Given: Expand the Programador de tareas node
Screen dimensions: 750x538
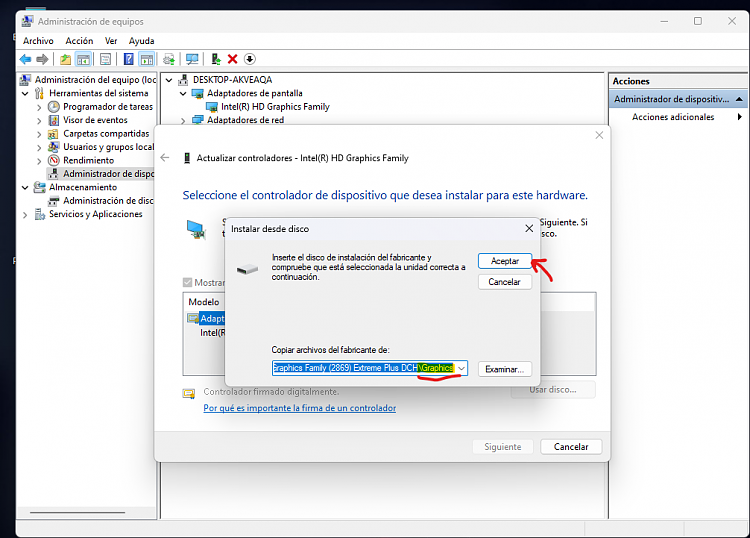Looking at the screenshot, I should 39,107.
